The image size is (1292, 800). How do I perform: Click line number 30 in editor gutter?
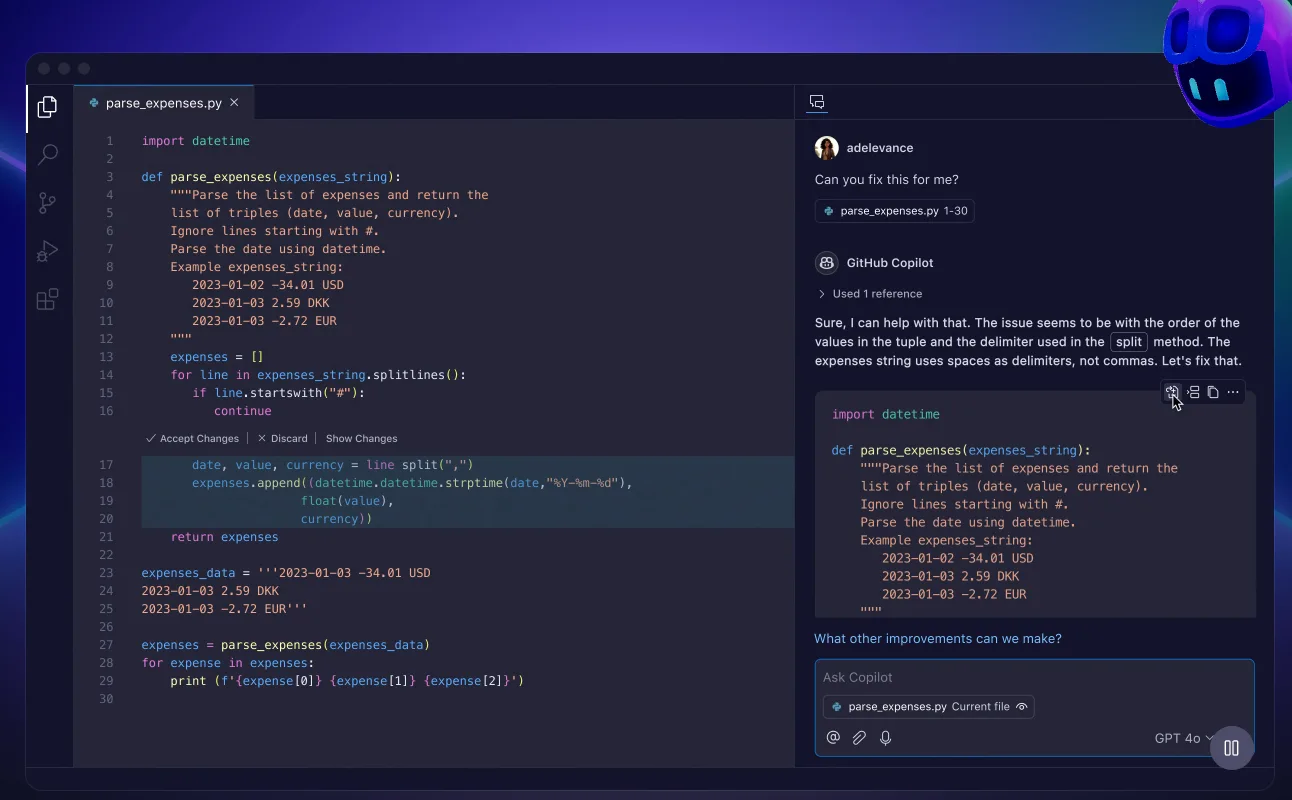(x=107, y=699)
